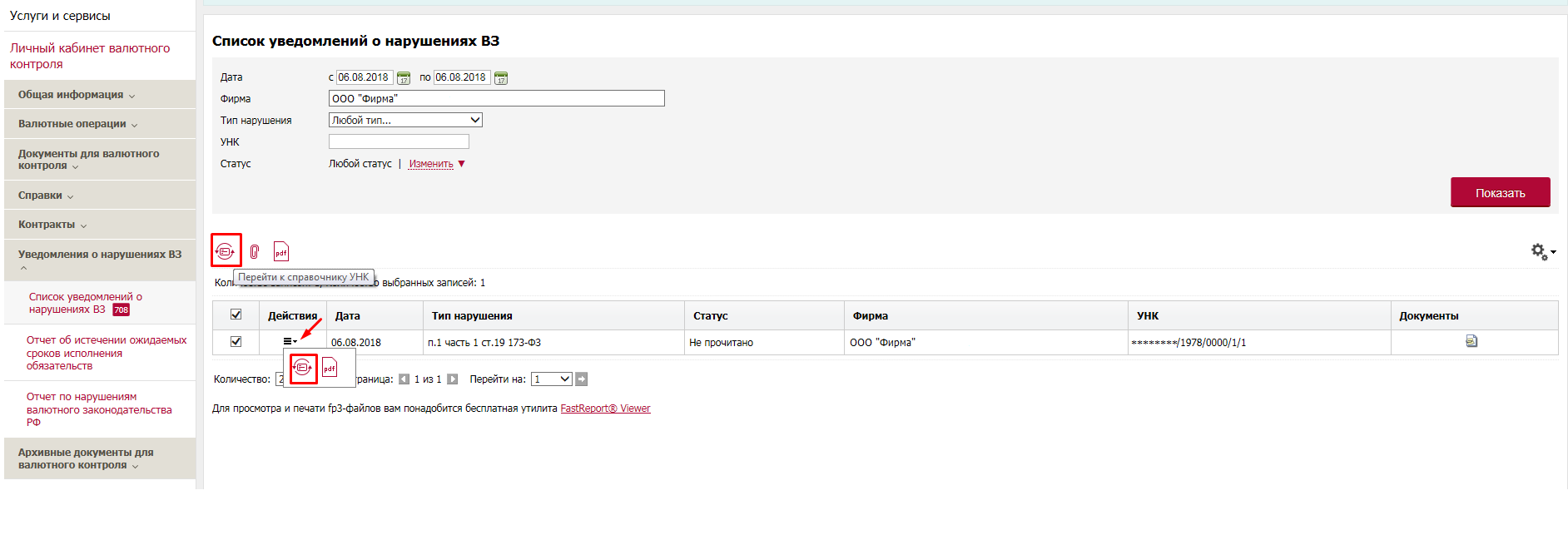The image size is (1568, 535).
Task: Go to the previous page arrow
Action: click(x=404, y=379)
